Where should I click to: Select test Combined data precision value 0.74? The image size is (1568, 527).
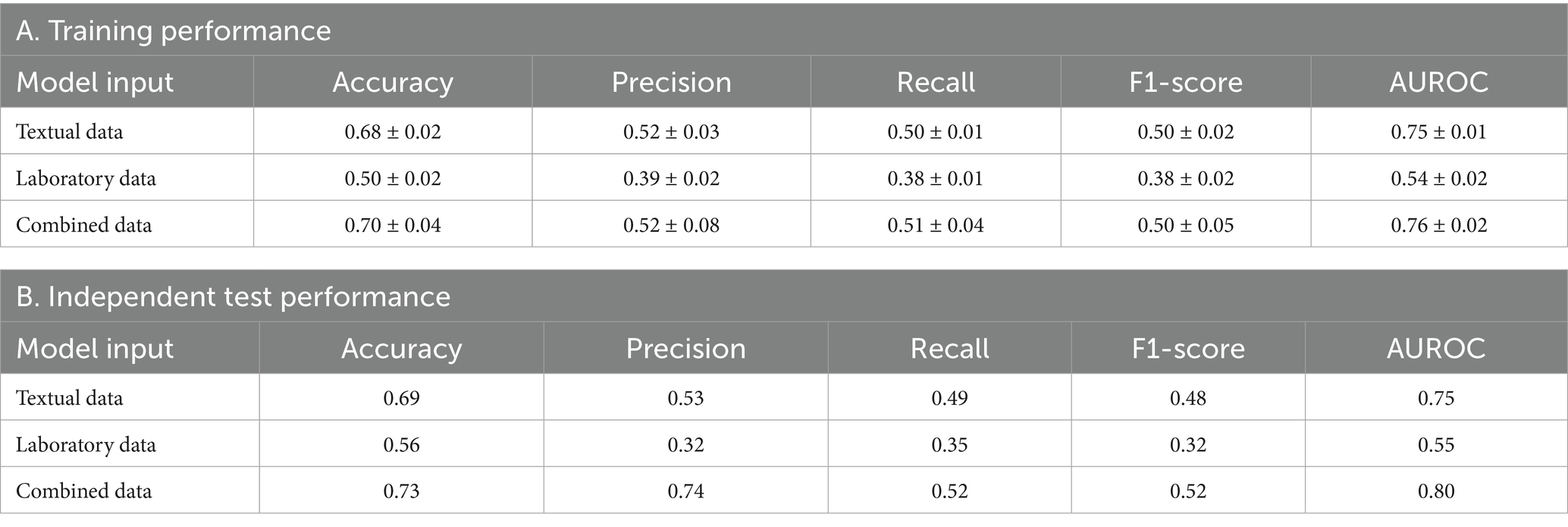pos(685,491)
